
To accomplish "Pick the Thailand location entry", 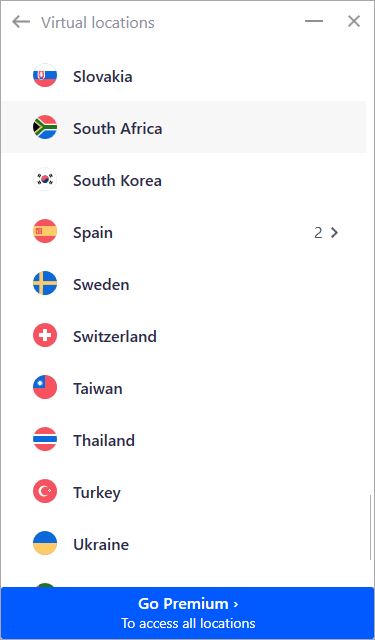I will (x=183, y=440).
